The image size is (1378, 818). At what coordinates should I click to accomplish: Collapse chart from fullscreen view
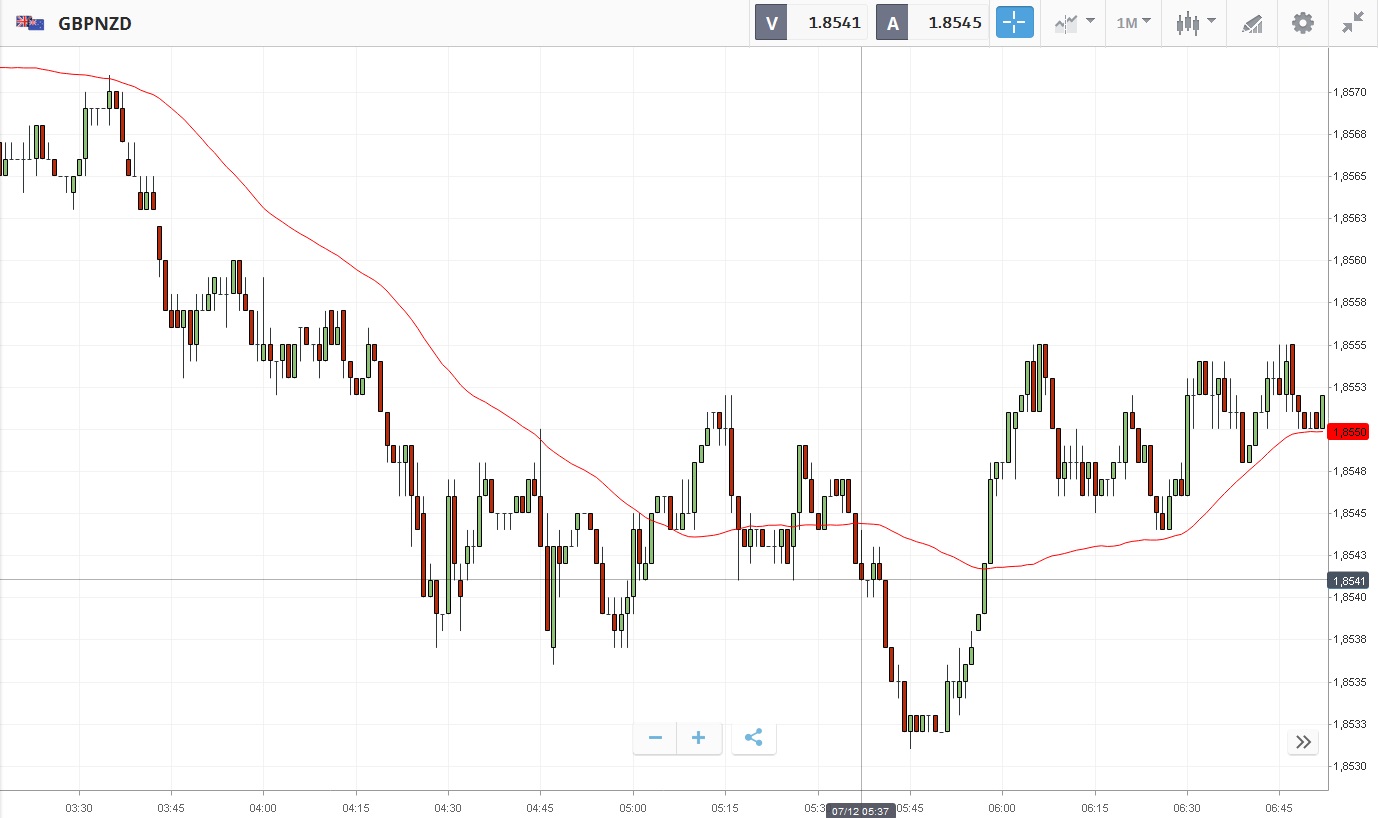(1353, 22)
